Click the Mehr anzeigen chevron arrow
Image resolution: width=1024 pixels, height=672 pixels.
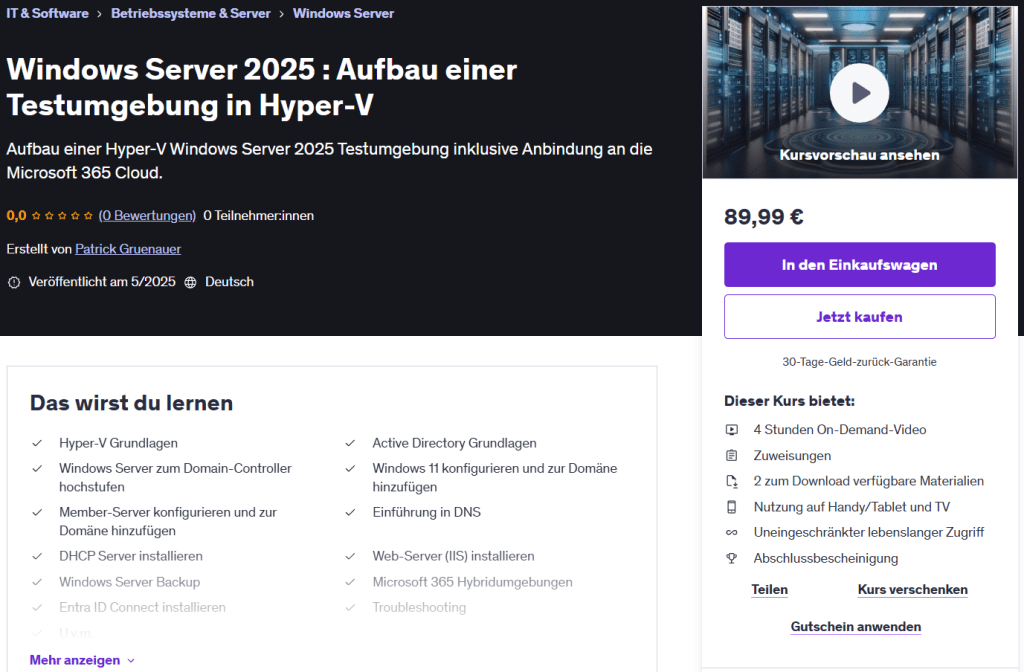(x=131, y=661)
